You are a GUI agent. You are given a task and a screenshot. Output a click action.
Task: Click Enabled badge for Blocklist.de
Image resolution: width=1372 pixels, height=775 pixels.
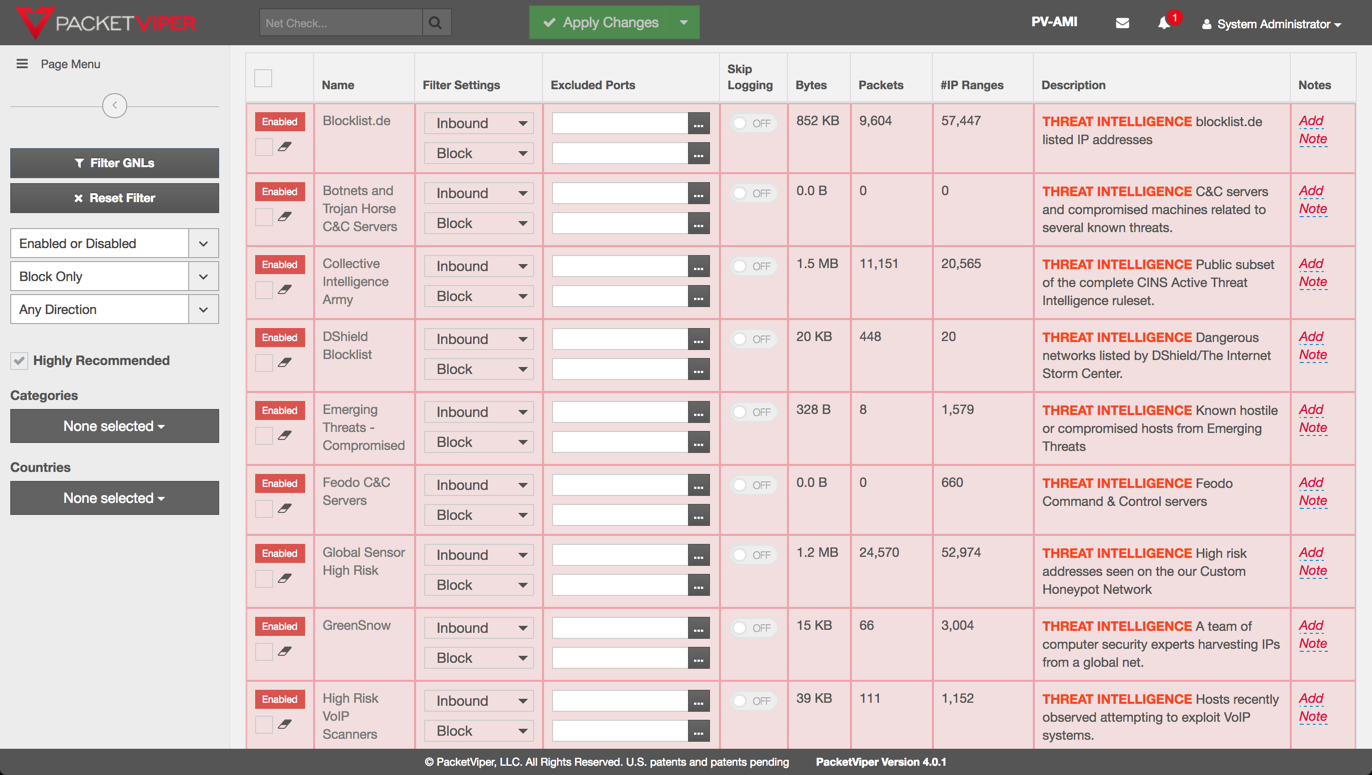pyautogui.click(x=280, y=122)
